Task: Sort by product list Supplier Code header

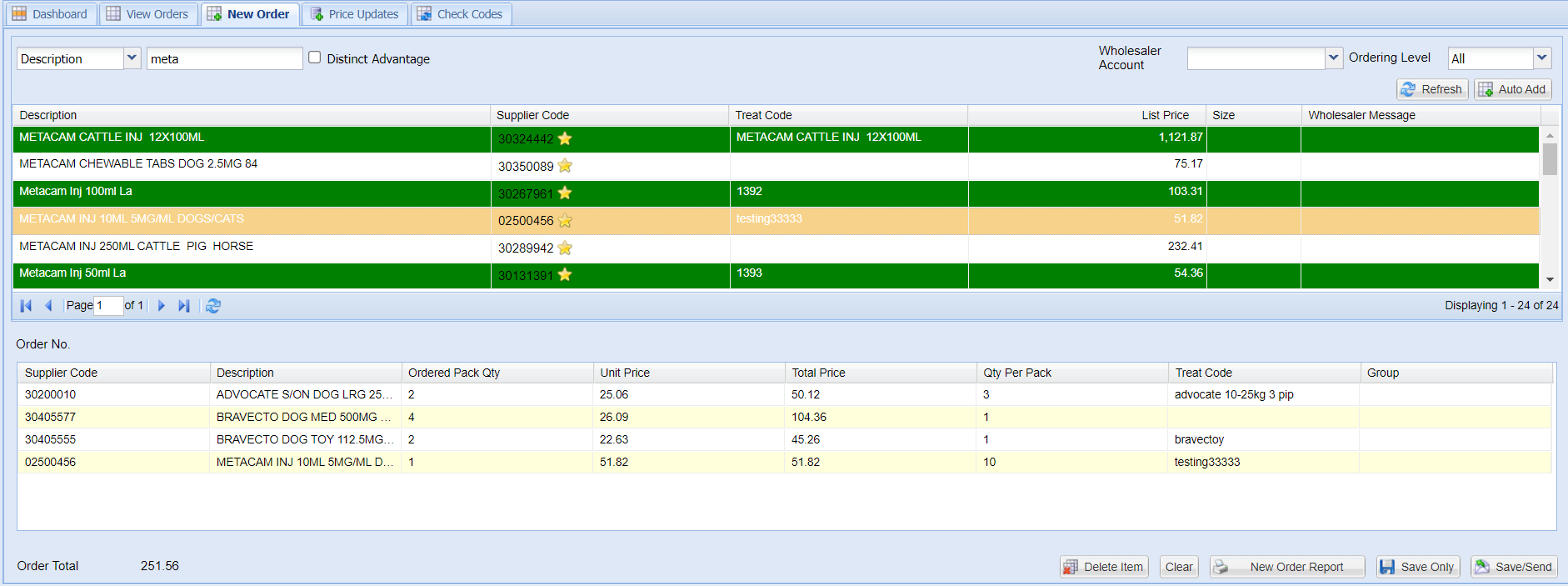Action: pyautogui.click(x=610, y=115)
